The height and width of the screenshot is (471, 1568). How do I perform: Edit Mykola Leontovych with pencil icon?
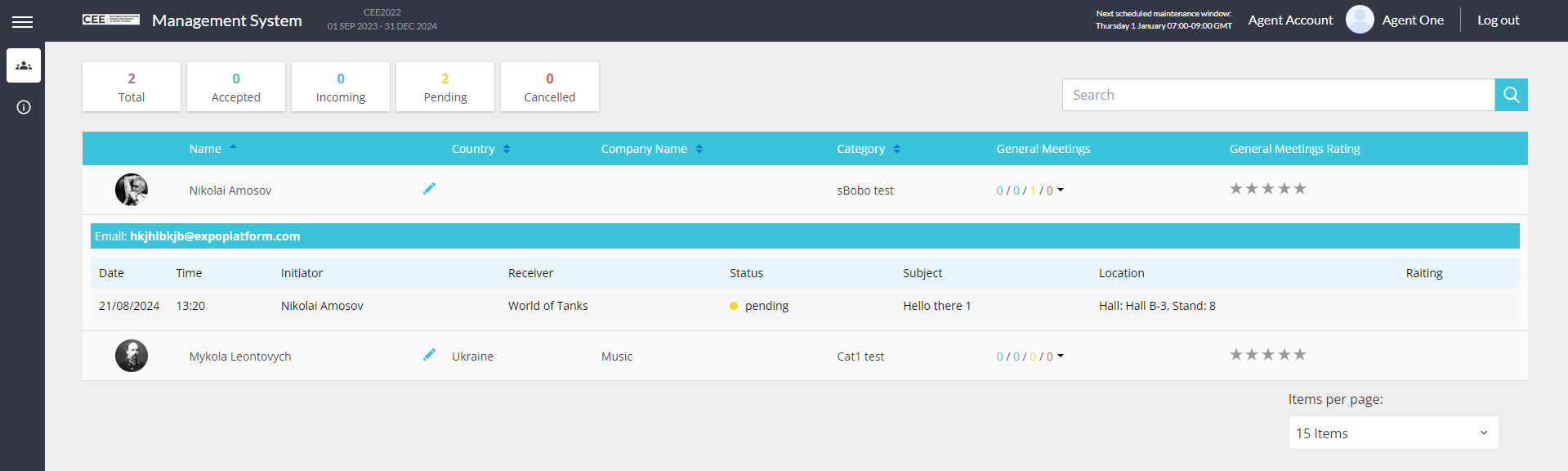[429, 355]
